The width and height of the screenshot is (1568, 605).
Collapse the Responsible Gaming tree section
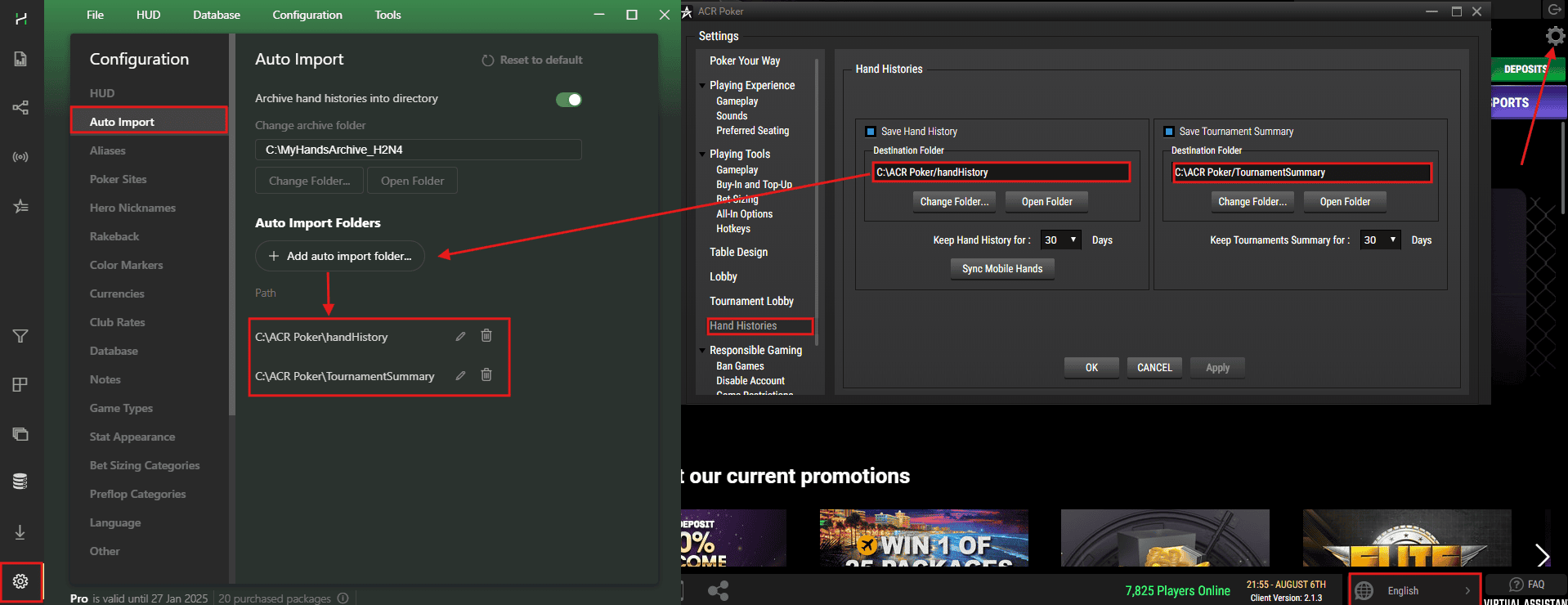click(703, 350)
